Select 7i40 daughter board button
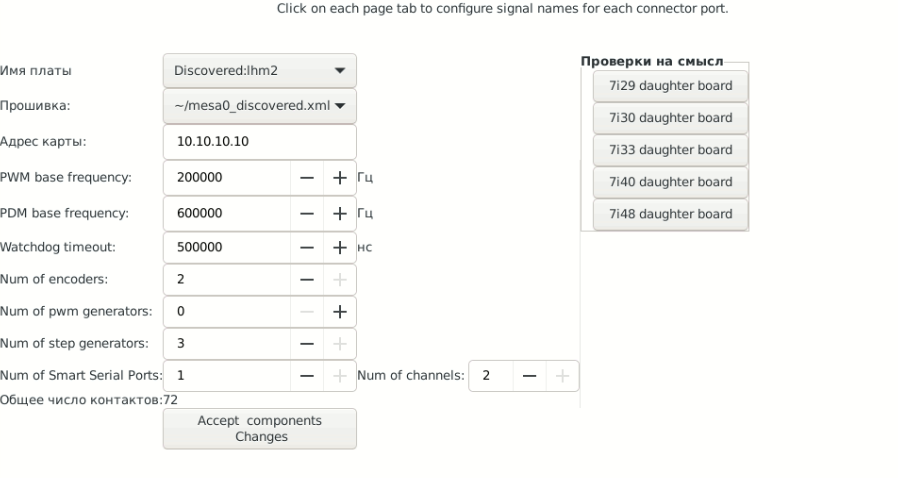The height and width of the screenshot is (478, 898). click(671, 182)
